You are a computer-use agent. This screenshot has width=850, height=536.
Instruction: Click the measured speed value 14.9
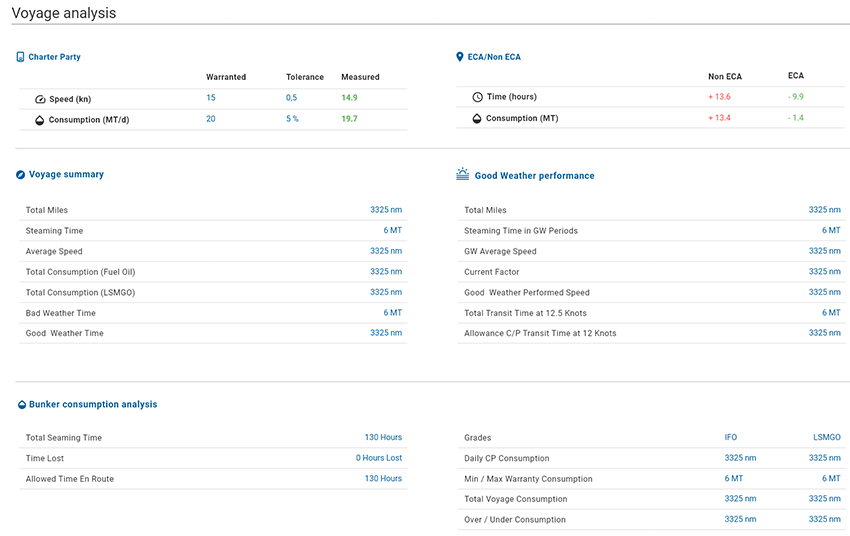click(x=349, y=98)
